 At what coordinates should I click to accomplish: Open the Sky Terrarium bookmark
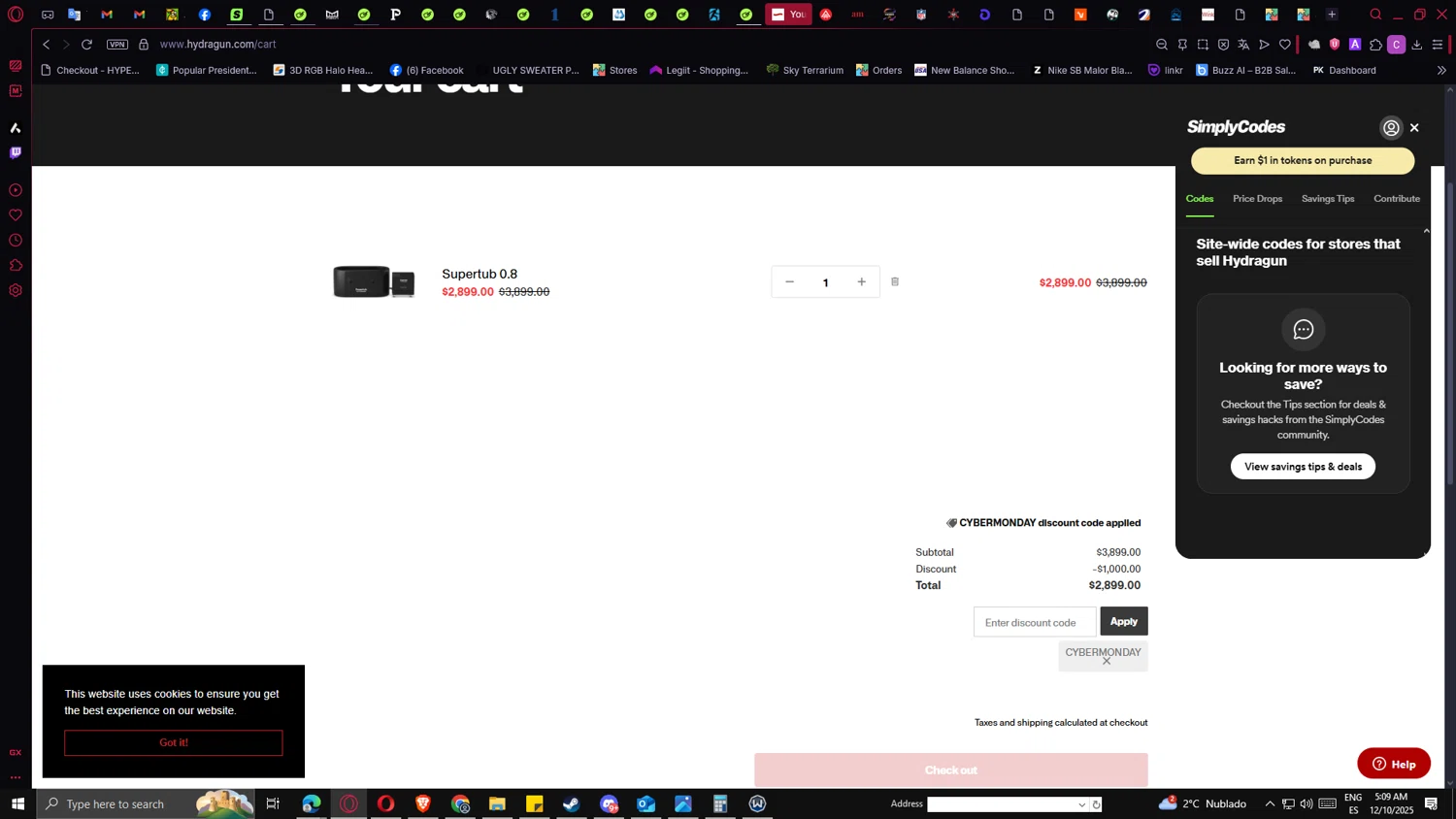pos(805,70)
